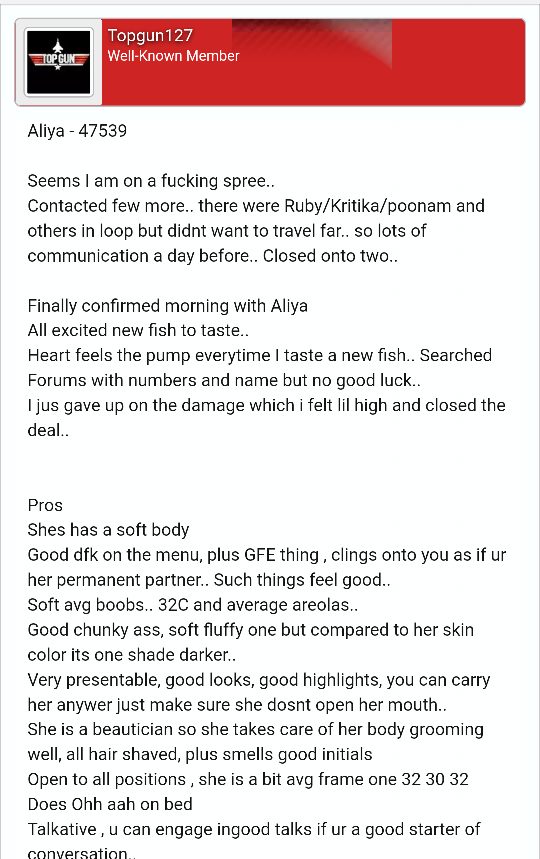Click the word deal.. in post
540x859 pixels.
tap(48, 430)
